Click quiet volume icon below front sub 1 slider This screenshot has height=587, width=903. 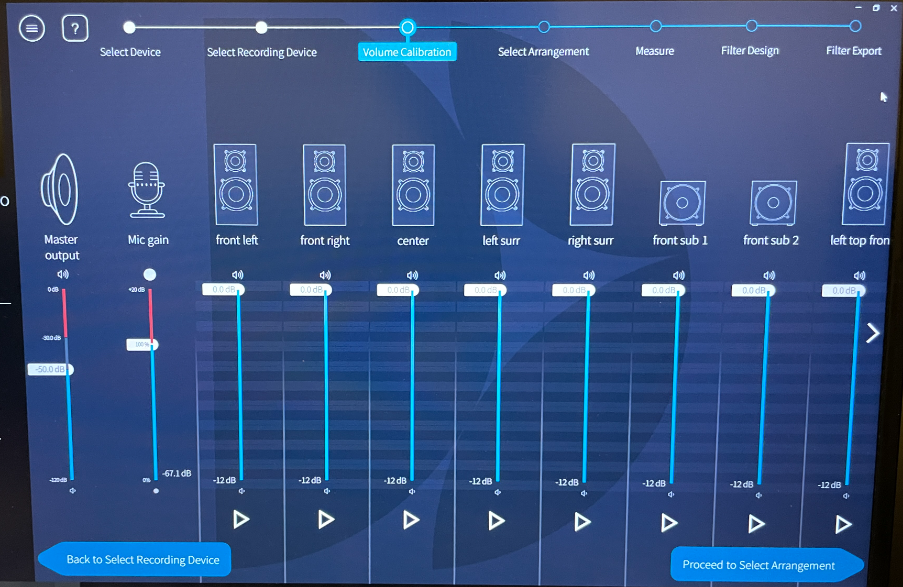671,494
